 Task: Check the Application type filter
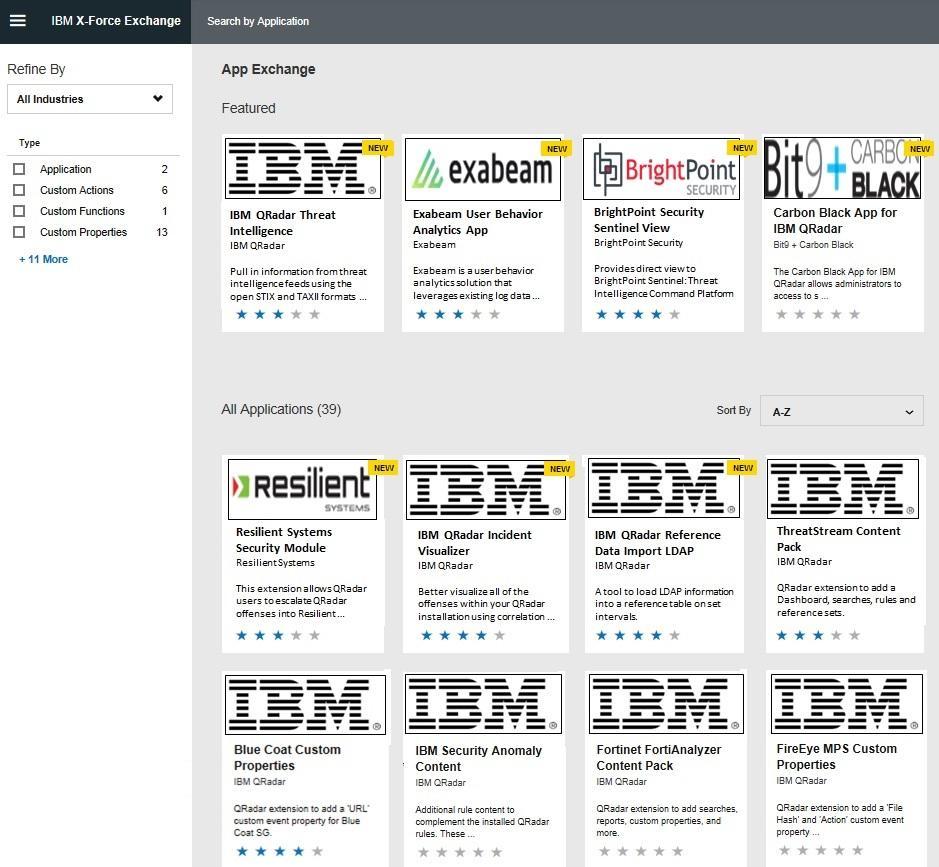tap(19, 169)
